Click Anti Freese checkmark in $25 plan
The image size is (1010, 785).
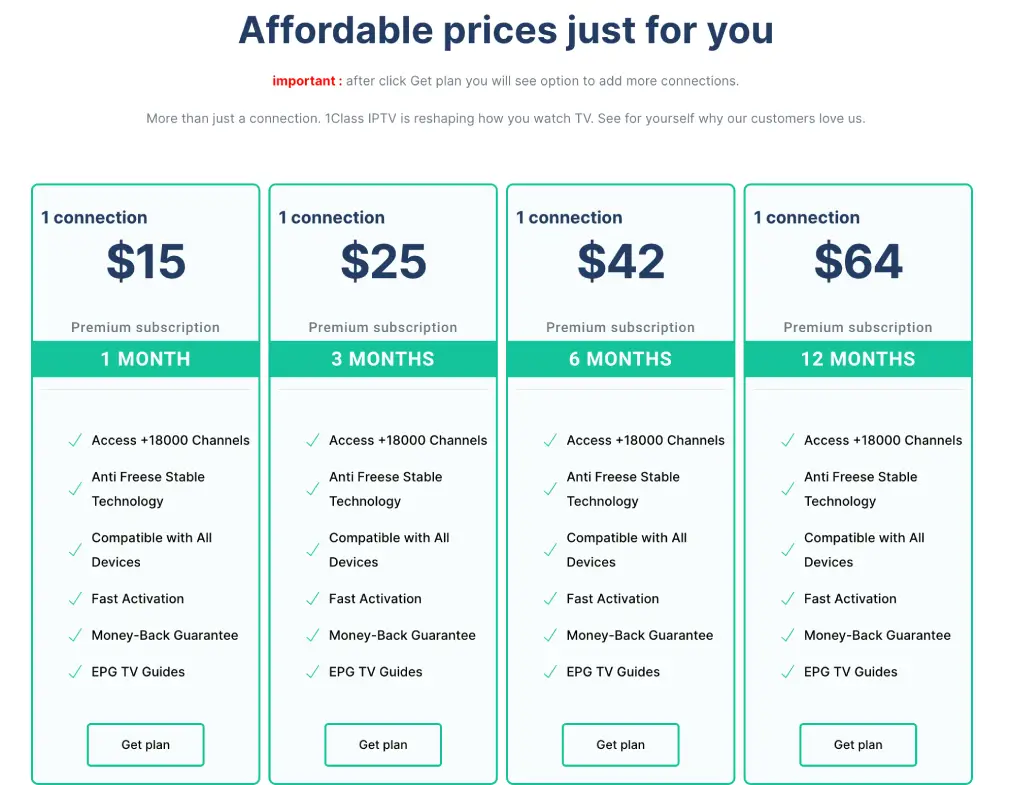pyautogui.click(x=313, y=489)
